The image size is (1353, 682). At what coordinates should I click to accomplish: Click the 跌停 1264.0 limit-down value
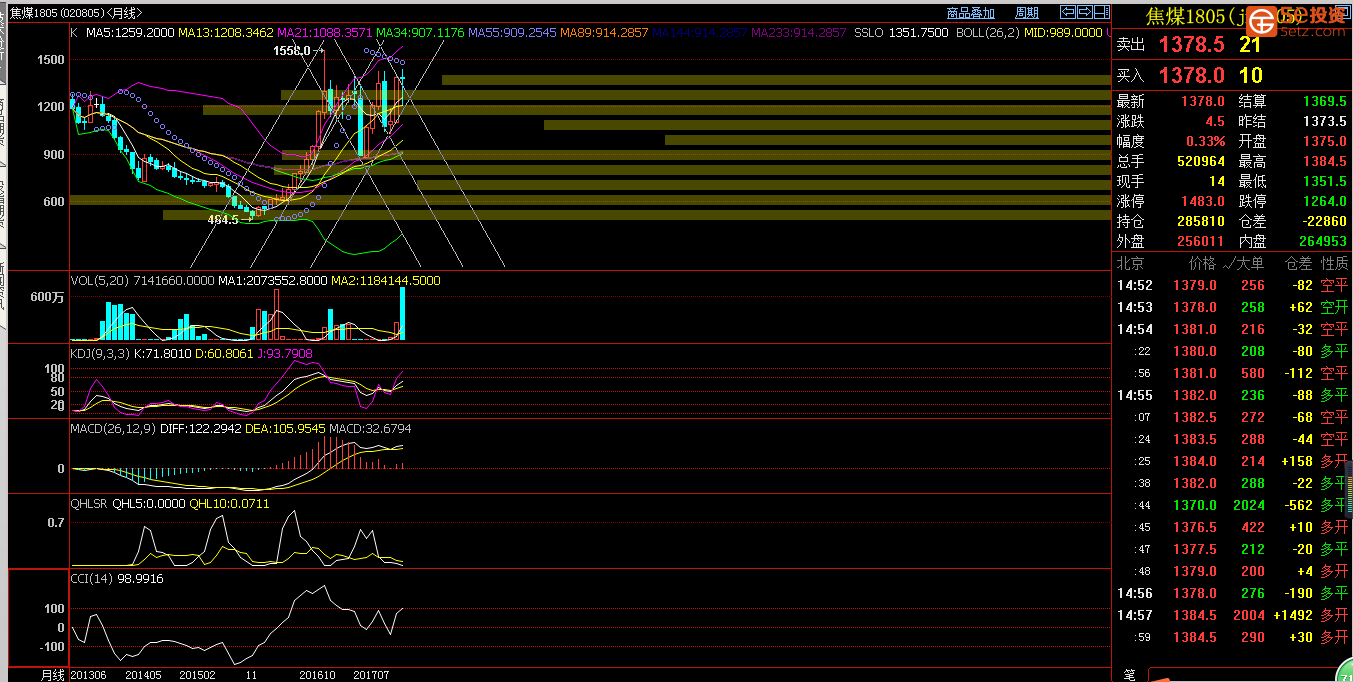click(x=1325, y=201)
